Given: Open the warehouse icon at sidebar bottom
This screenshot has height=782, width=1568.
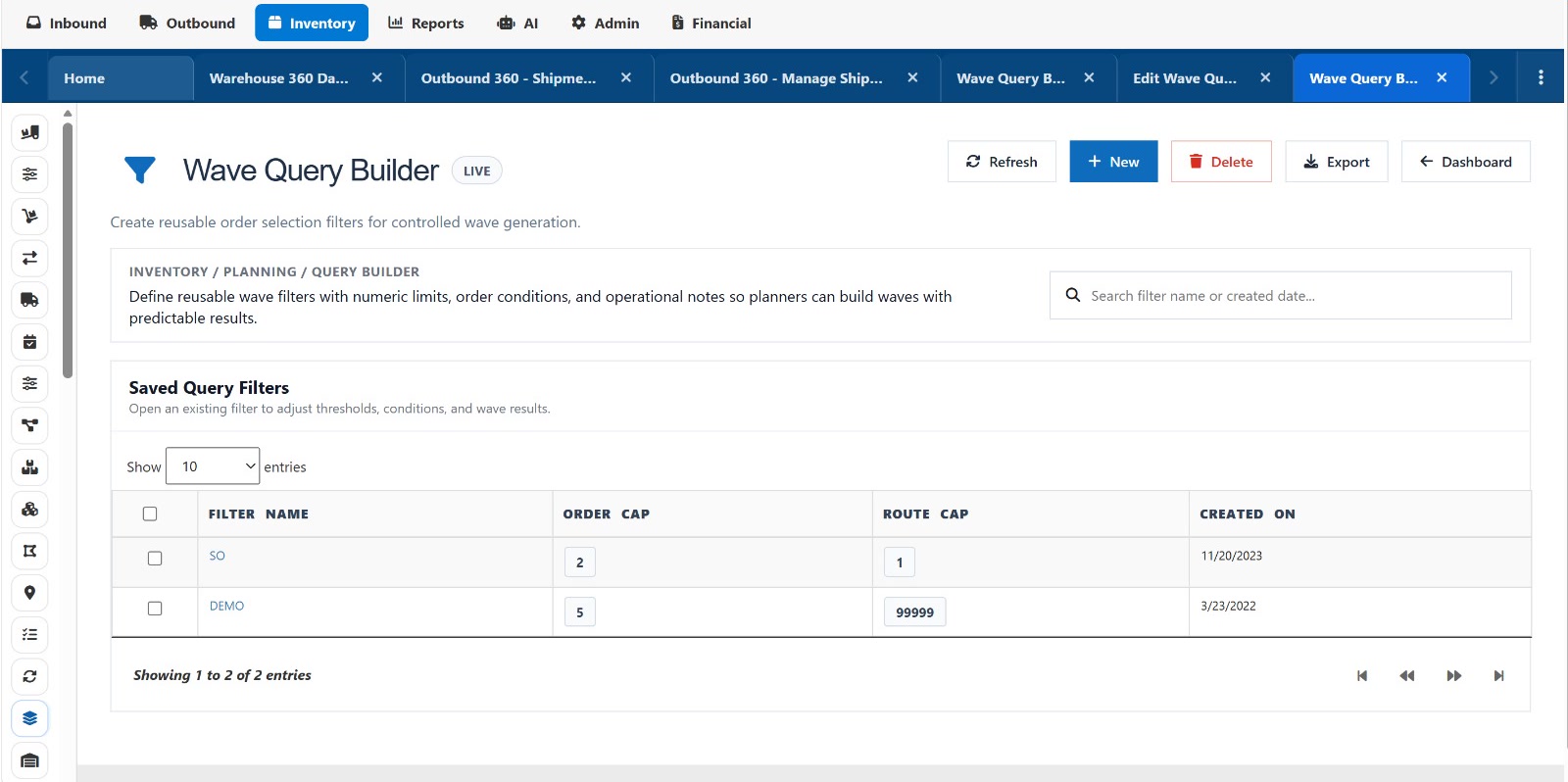Looking at the screenshot, I should (x=30, y=760).
